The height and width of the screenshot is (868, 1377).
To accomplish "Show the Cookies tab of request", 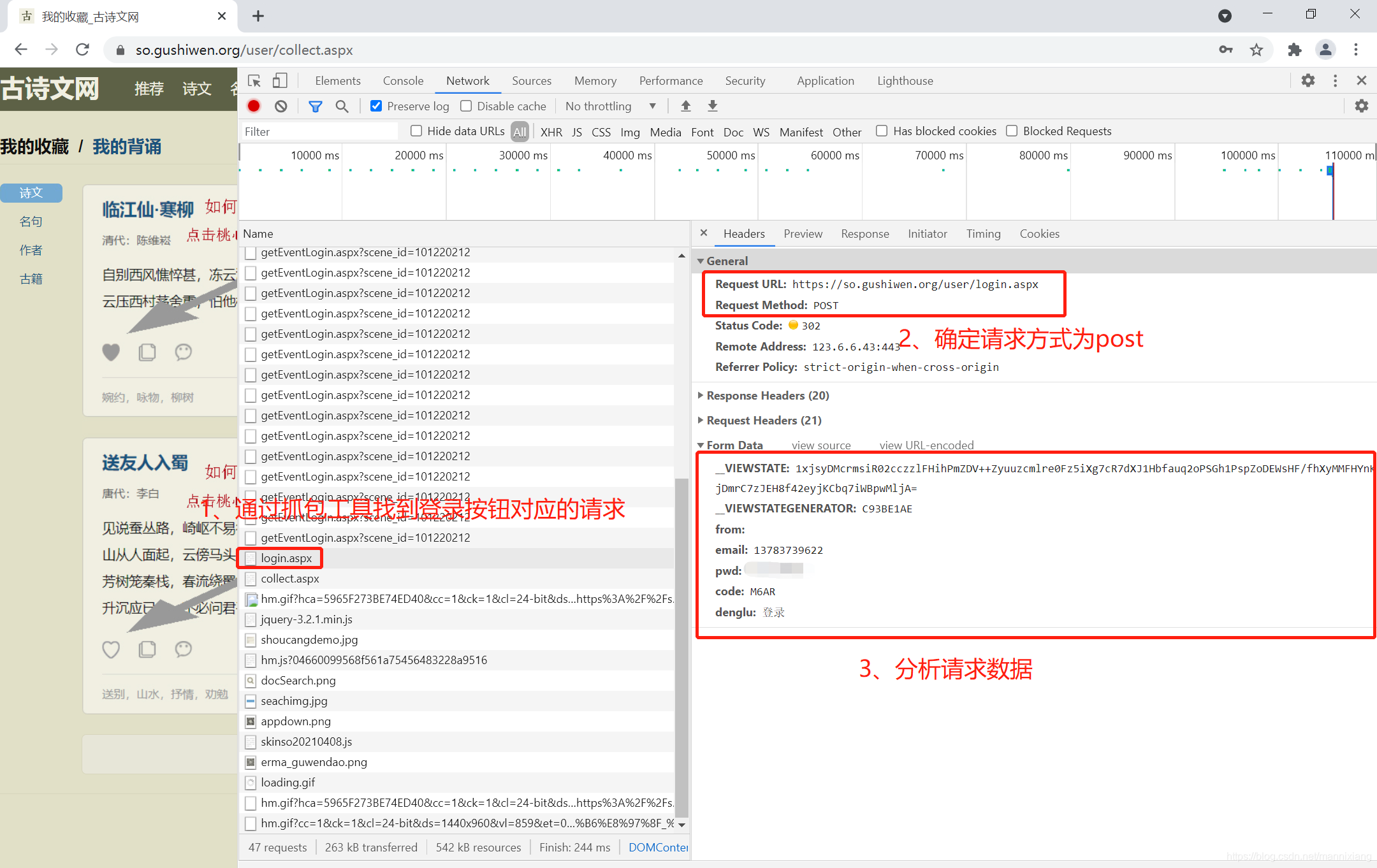I will [1040, 234].
